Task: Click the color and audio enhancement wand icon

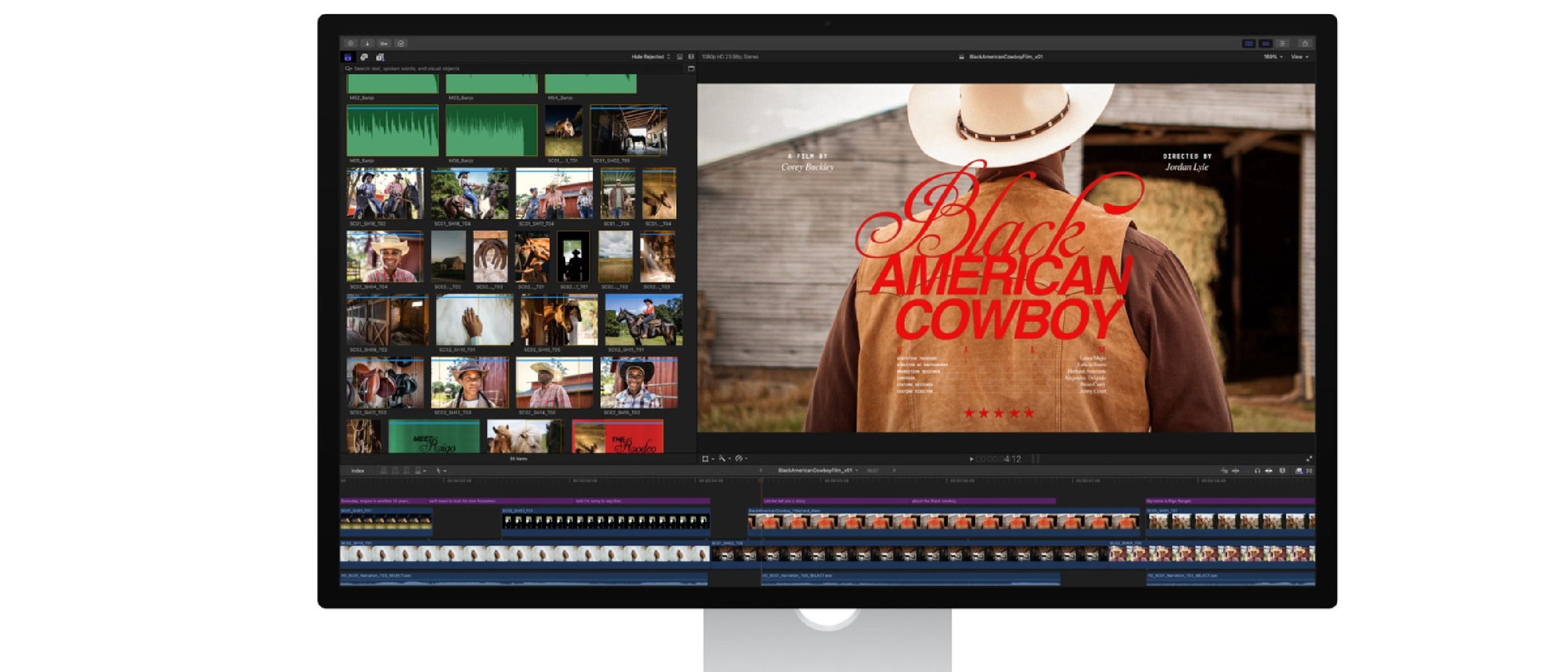Action: (722, 459)
